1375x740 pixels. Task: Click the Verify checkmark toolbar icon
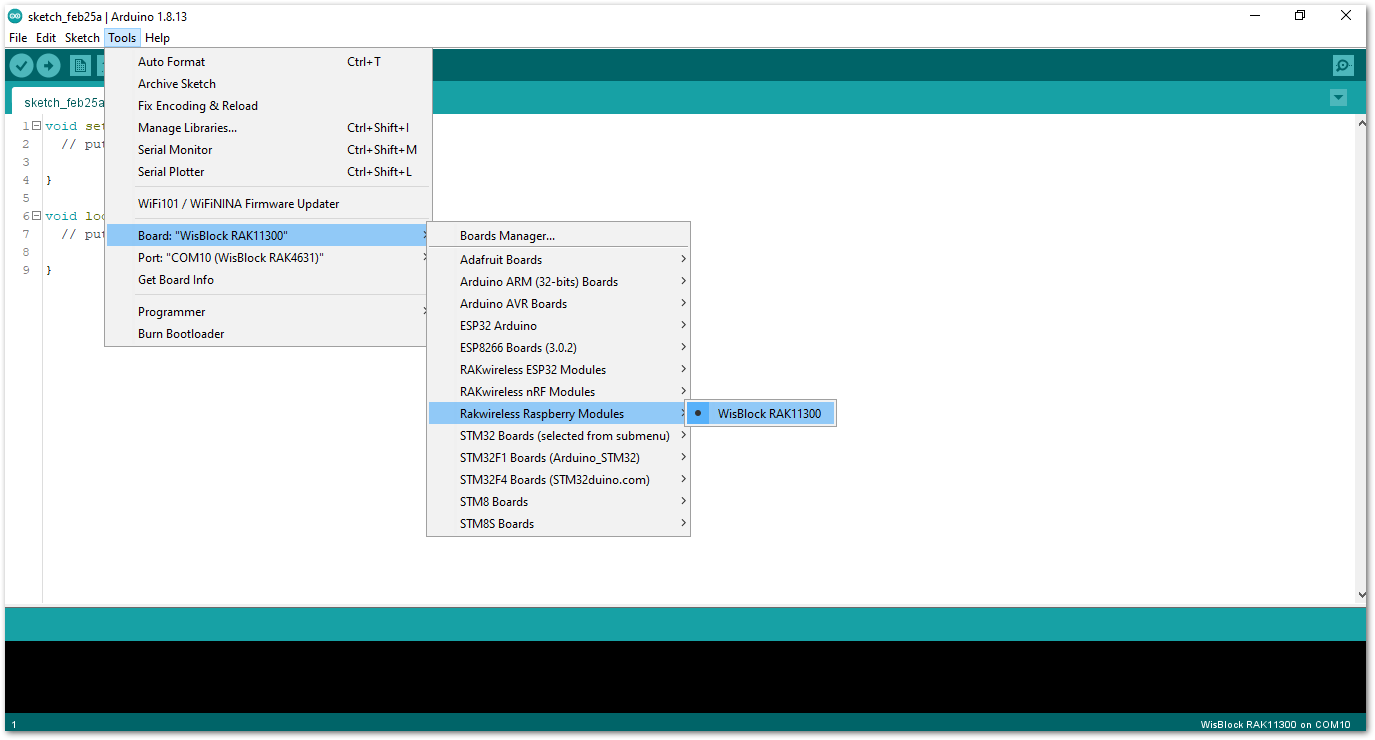point(21,65)
